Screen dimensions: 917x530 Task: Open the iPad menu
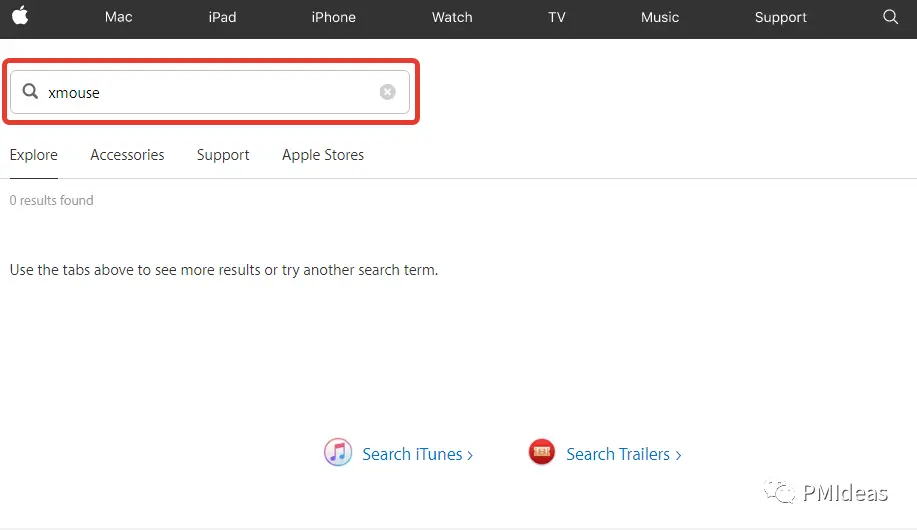222,17
